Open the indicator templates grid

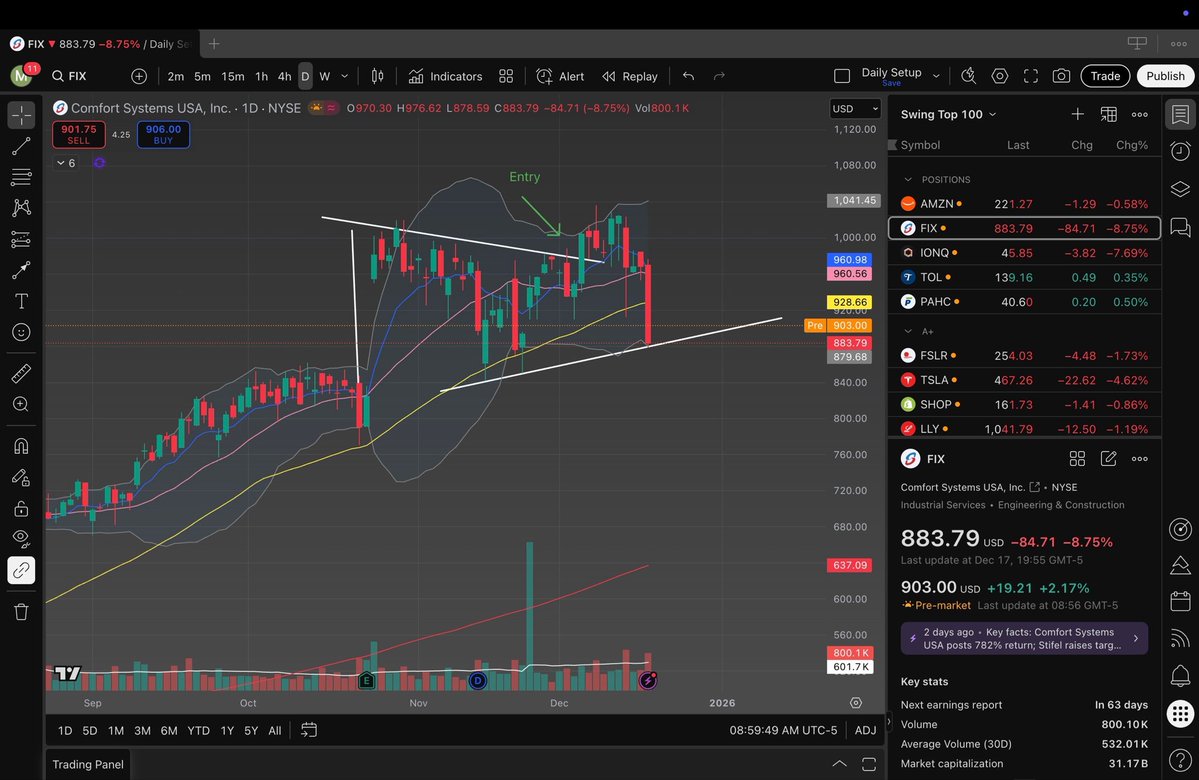(x=506, y=76)
